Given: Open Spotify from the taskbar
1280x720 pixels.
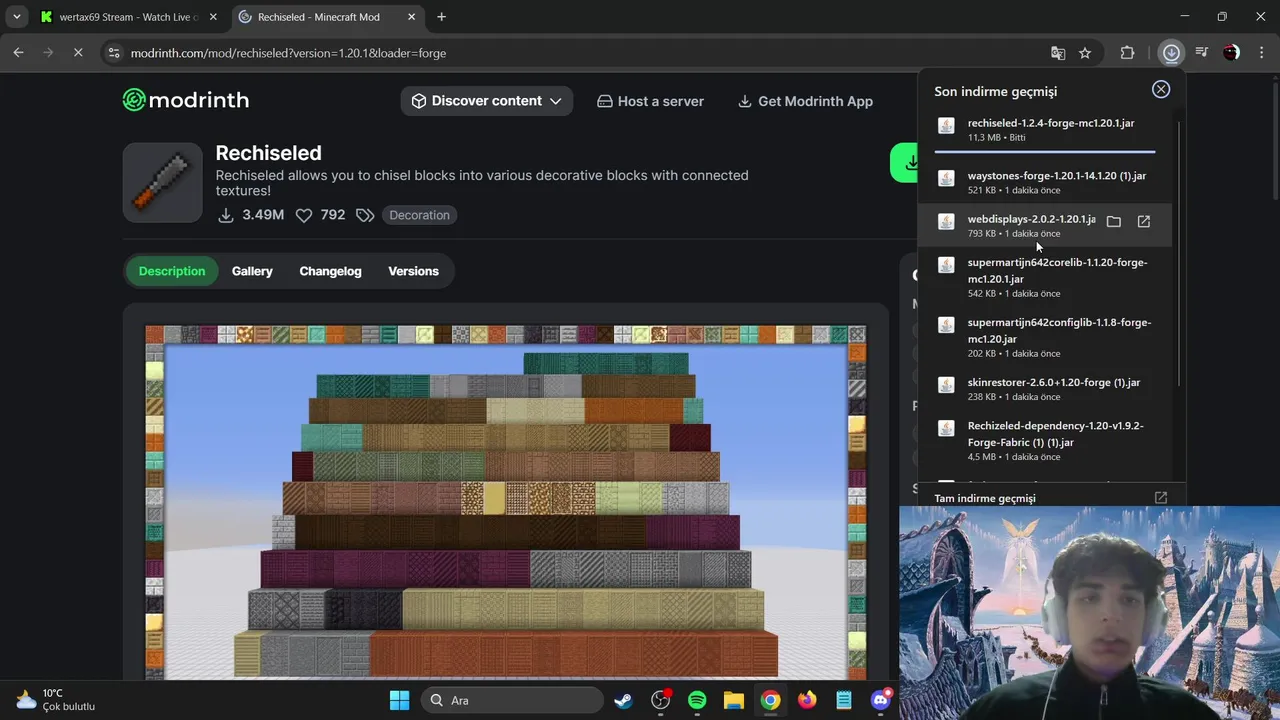Looking at the screenshot, I should pyautogui.click(x=697, y=700).
